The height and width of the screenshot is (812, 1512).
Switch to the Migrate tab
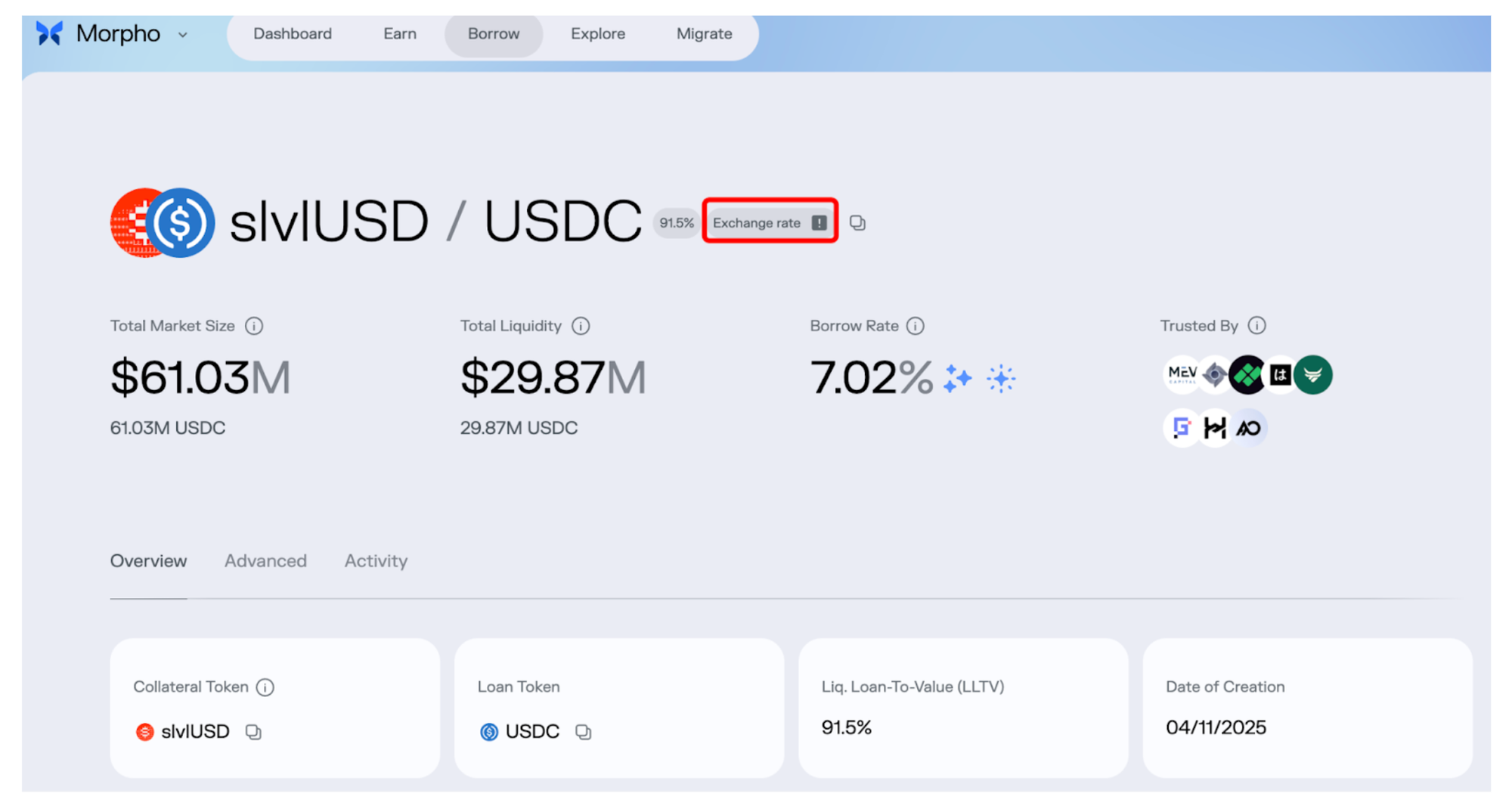tap(703, 34)
